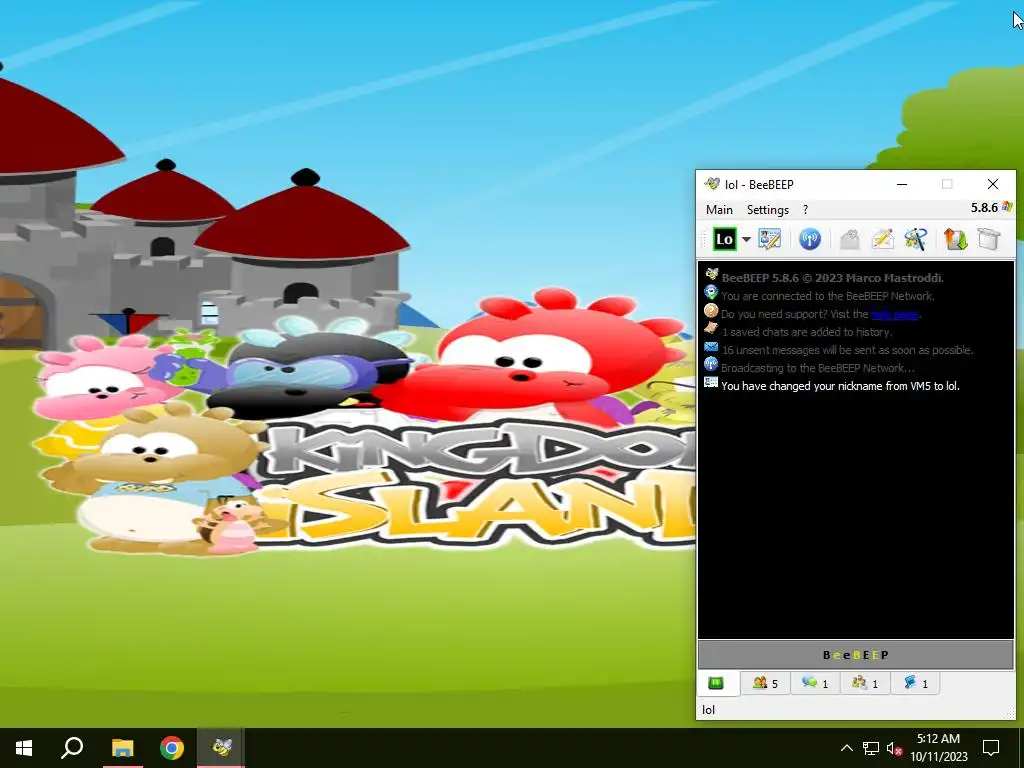
Task: Click the help page link in support line
Action: [x=894, y=314]
